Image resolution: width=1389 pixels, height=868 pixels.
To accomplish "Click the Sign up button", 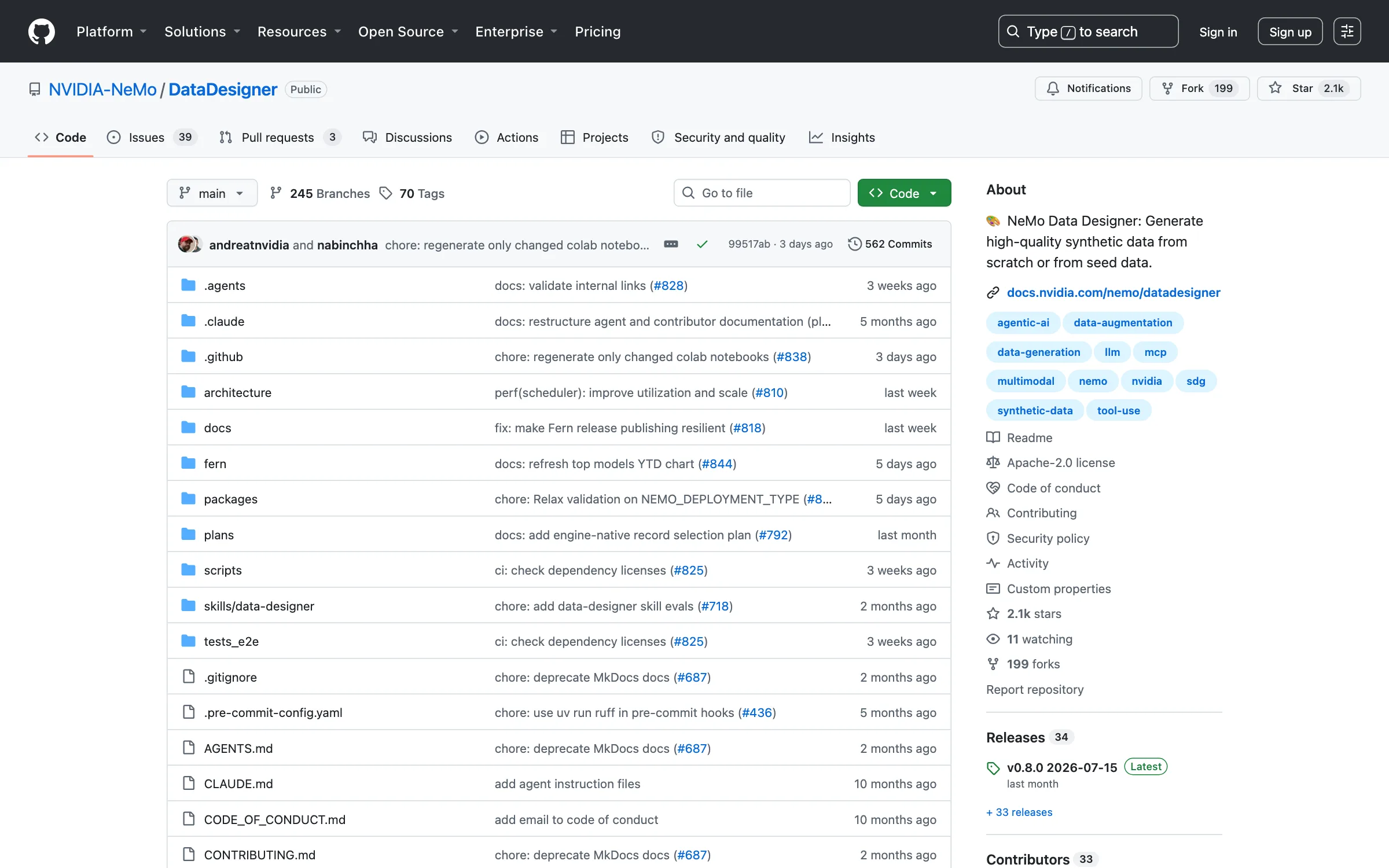I will (x=1290, y=31).
